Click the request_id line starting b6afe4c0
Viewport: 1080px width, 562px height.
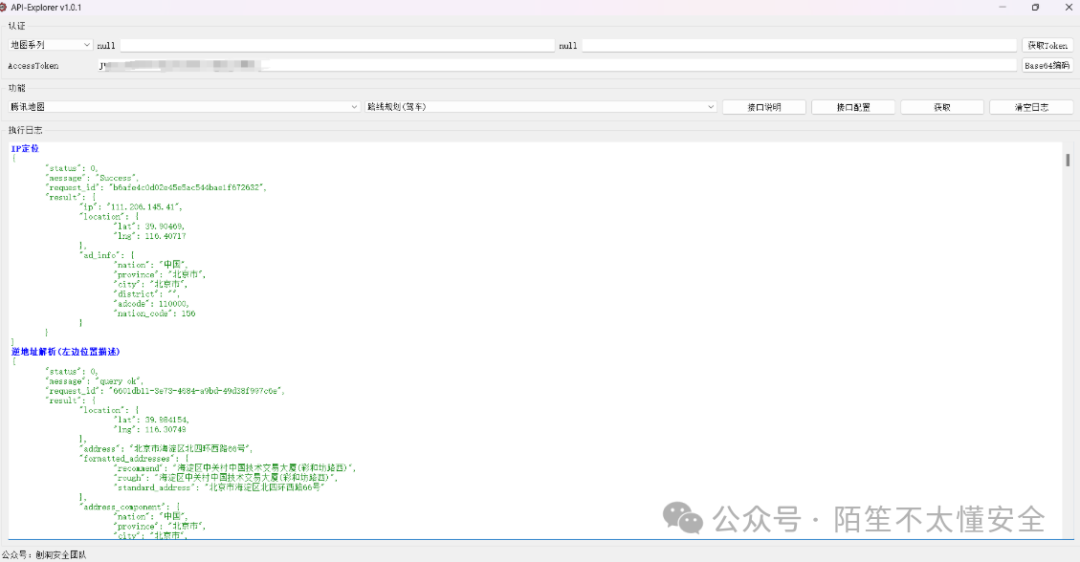(x=156, y=187)
